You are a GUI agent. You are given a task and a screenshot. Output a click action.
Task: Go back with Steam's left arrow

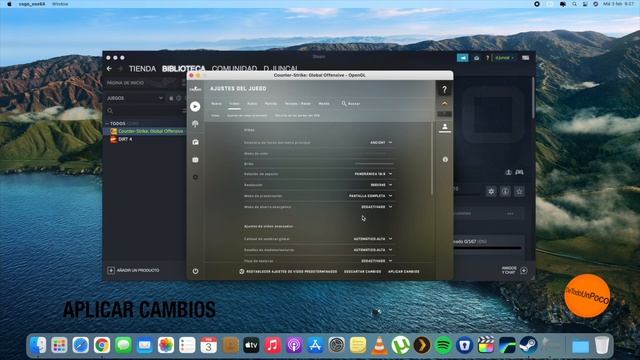(109, 69)
